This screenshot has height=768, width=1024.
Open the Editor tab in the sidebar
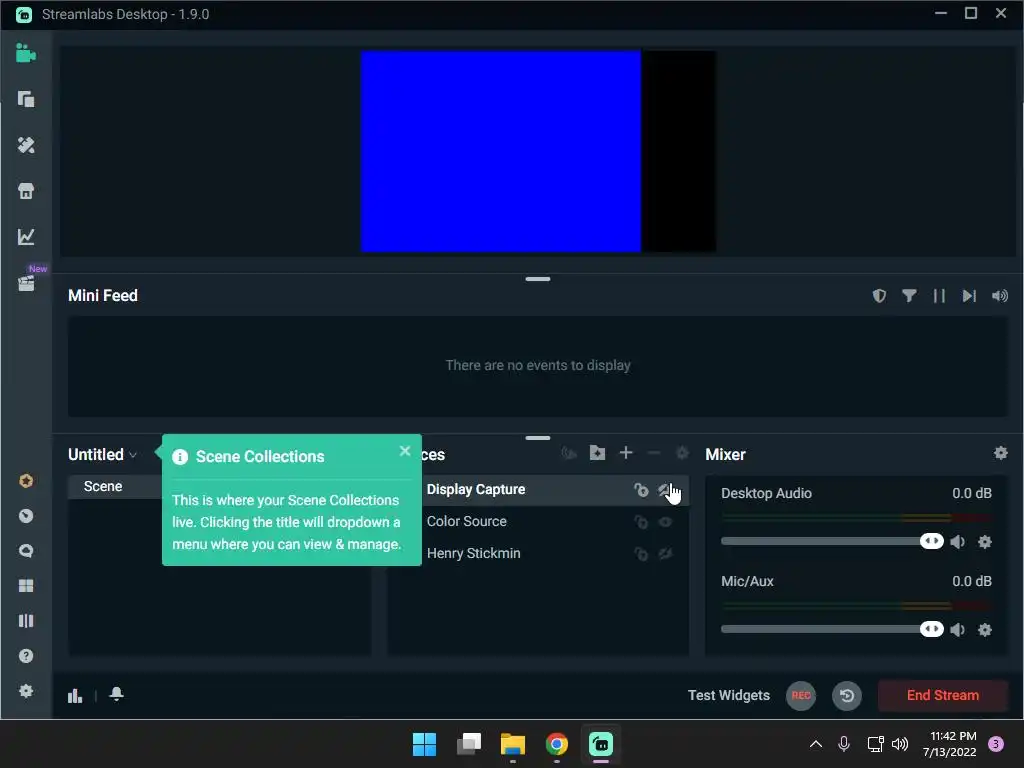[x=25, y=54]
